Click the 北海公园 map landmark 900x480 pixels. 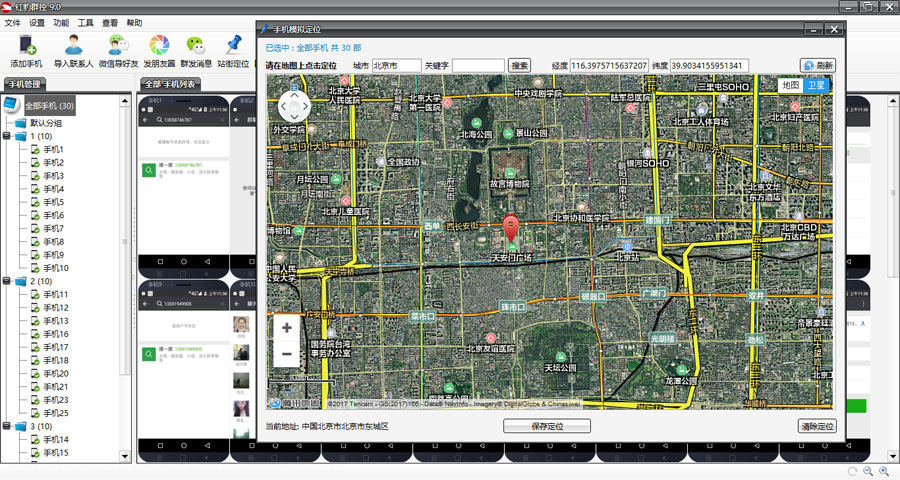click(x=476, y=129)
